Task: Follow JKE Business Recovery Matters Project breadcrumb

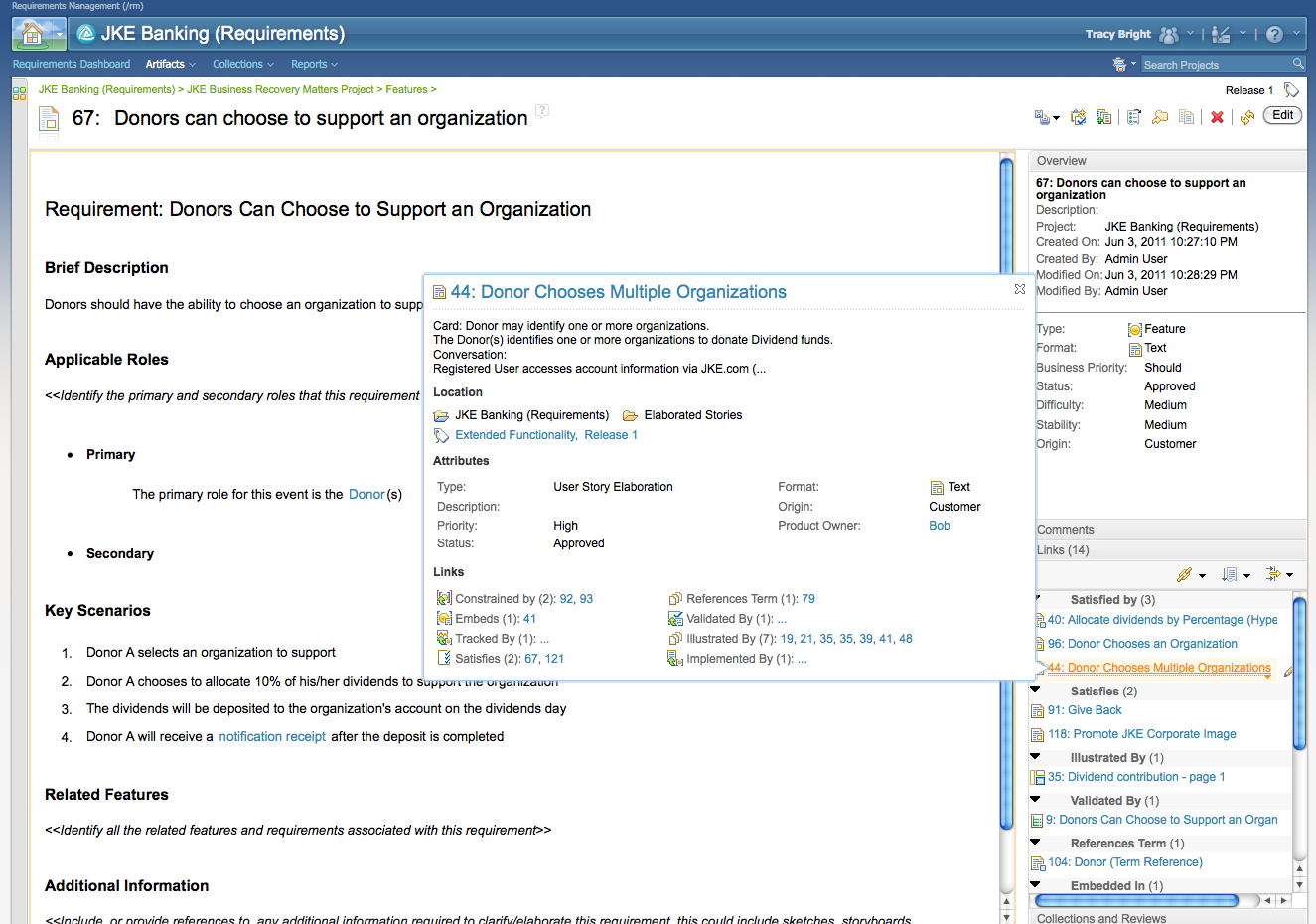Action: [280, 89]
